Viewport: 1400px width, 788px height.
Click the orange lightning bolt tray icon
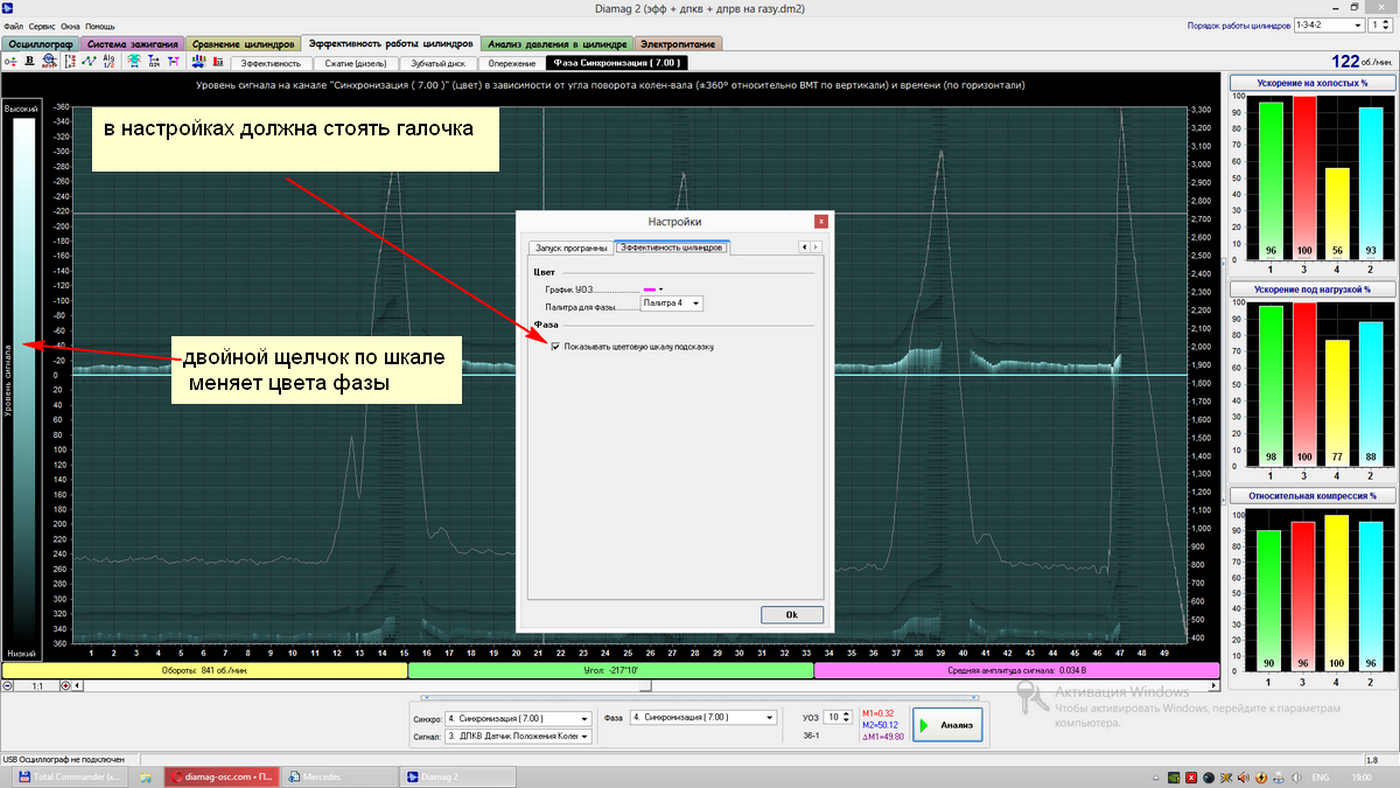(1261, 777)
